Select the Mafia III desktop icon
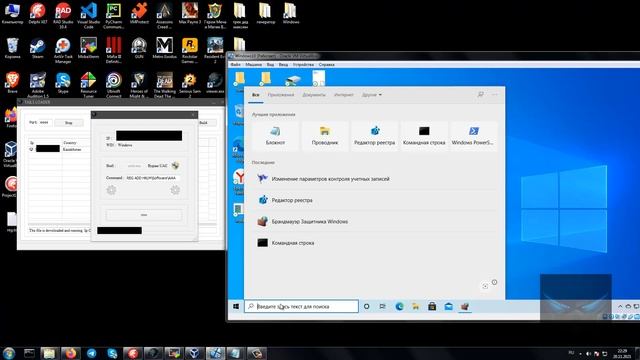640x360 pixels. pyautogui.click(x=113, y=50)
